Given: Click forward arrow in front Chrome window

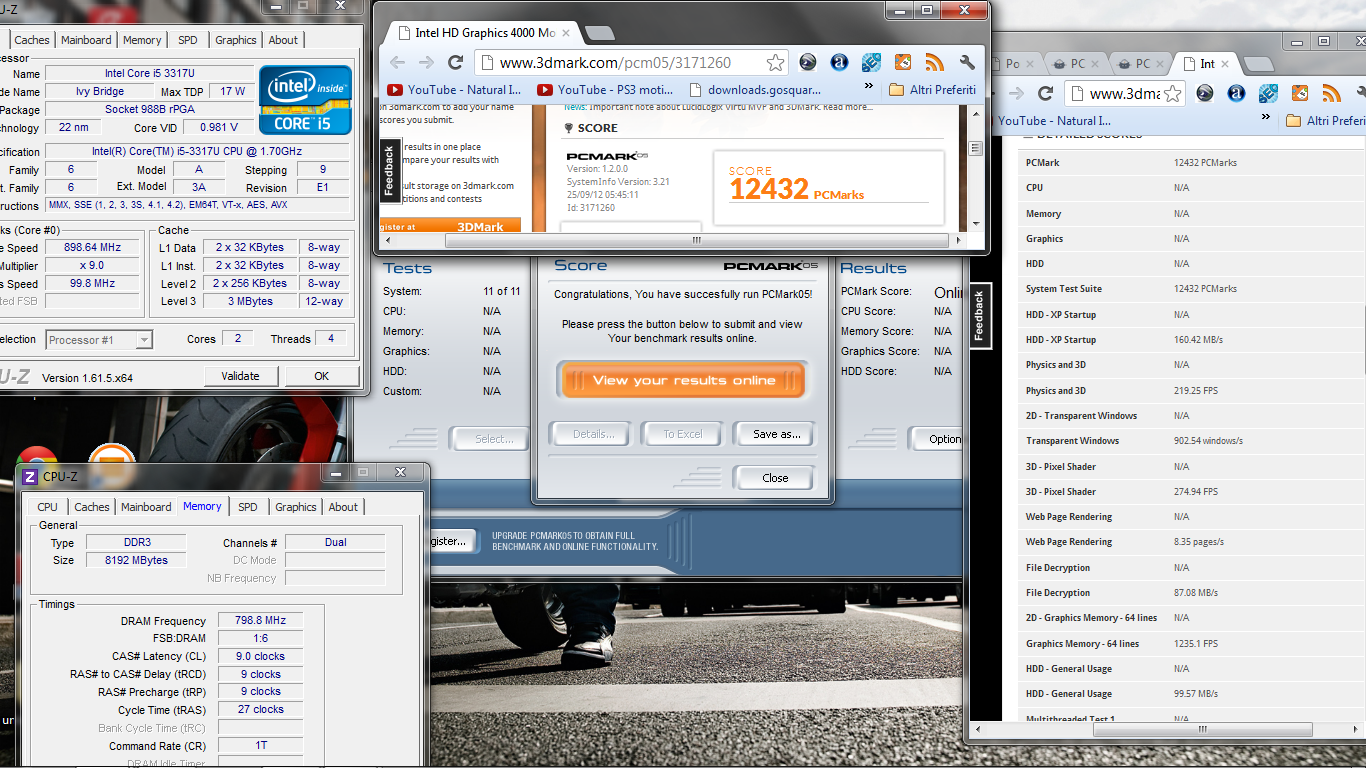Looking at the screenshot, I should click(x=426, y=62).
